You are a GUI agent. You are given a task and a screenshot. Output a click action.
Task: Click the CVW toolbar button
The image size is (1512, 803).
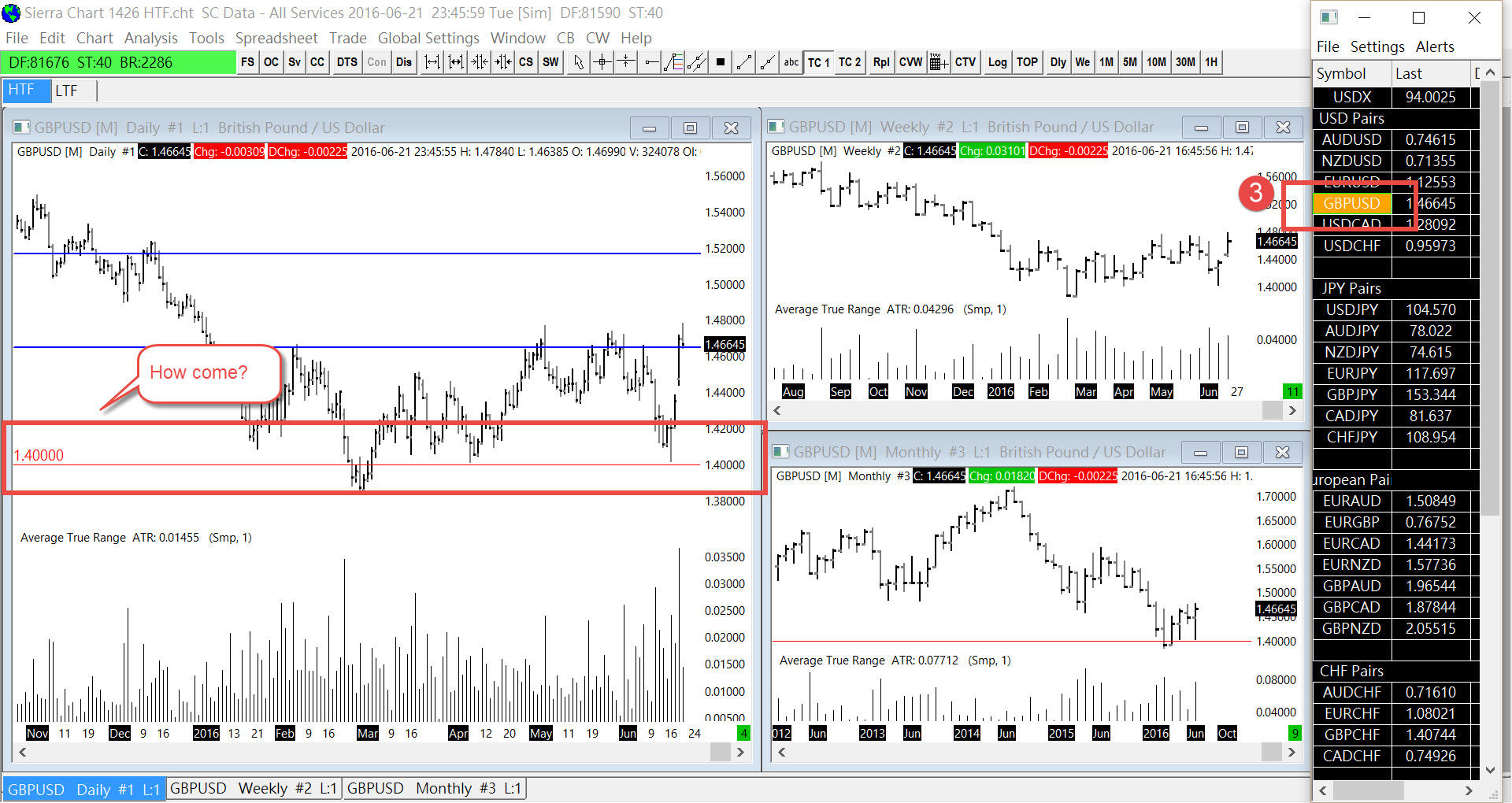(910, 62)
